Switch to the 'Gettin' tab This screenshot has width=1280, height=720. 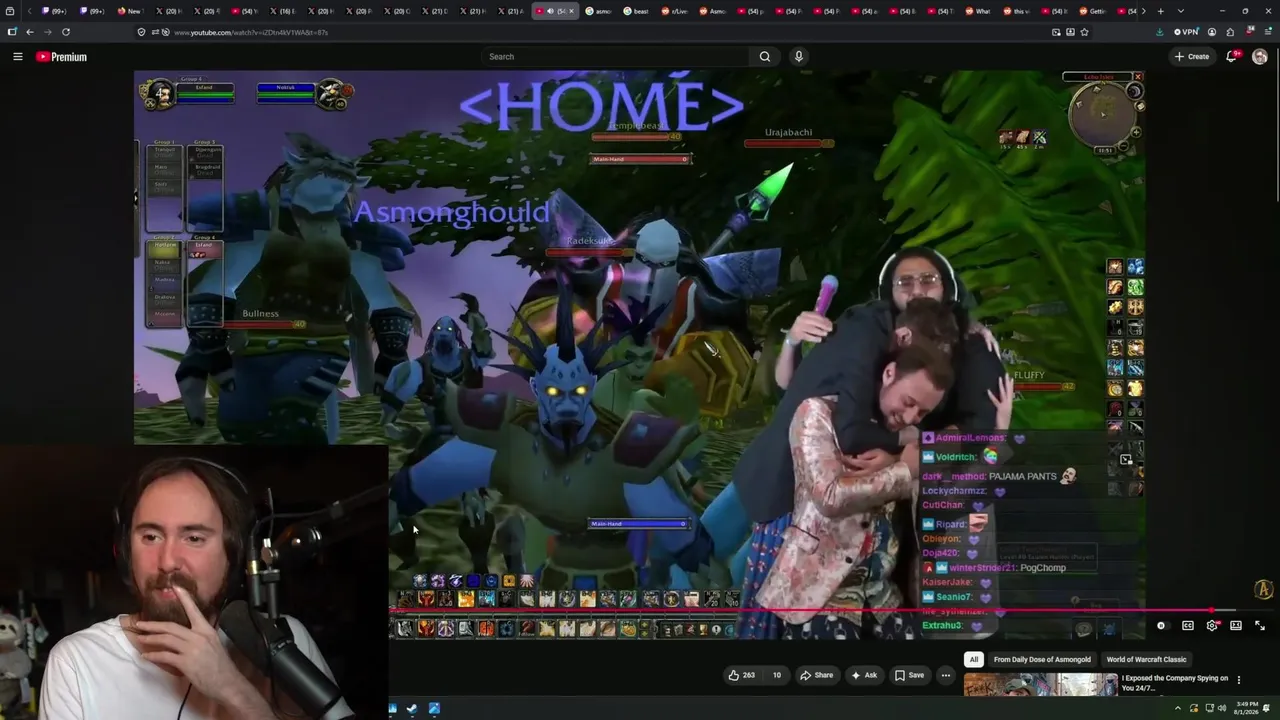(x=1092, y=11)
